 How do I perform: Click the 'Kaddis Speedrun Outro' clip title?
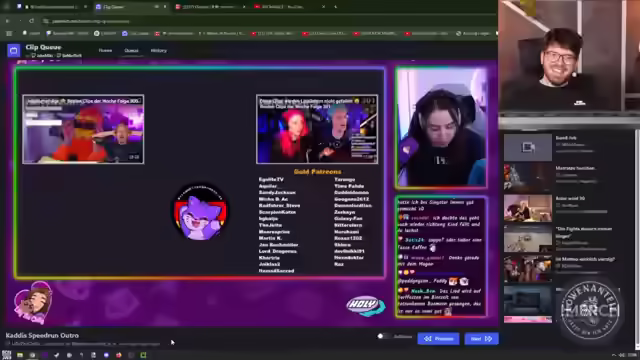click(x=42, y=336)
